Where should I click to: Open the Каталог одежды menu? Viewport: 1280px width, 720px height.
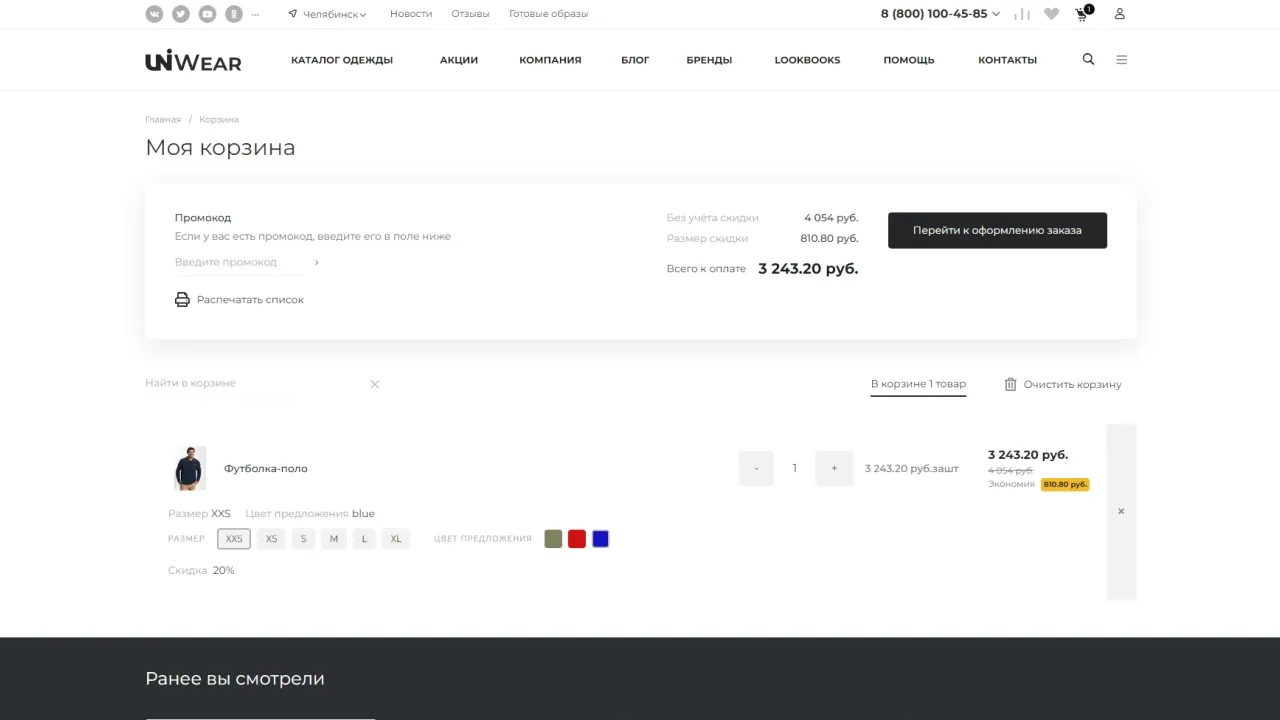coord(342,60)
